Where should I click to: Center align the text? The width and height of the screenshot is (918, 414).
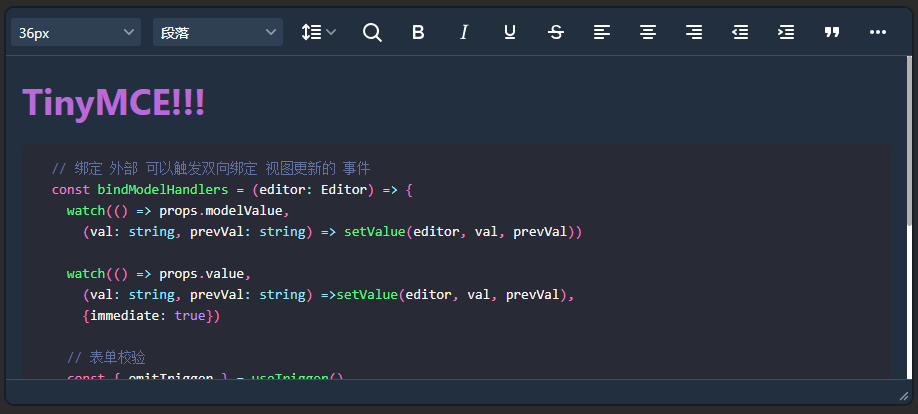tap(648, 32)
